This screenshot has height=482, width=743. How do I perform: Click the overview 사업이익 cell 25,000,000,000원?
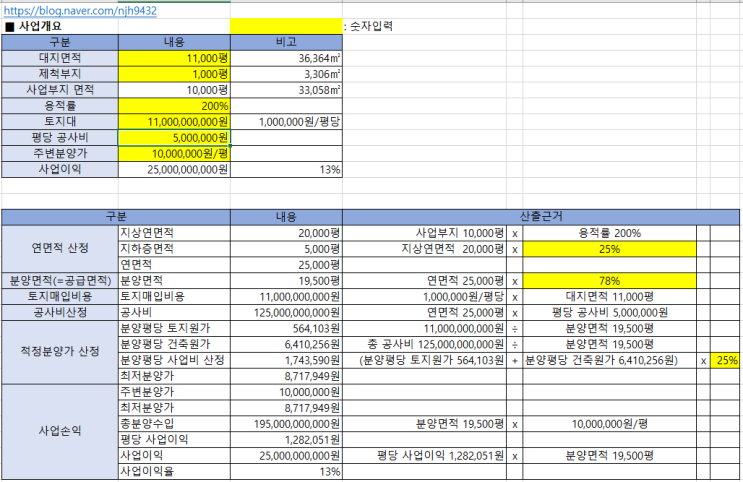(174, 170)
